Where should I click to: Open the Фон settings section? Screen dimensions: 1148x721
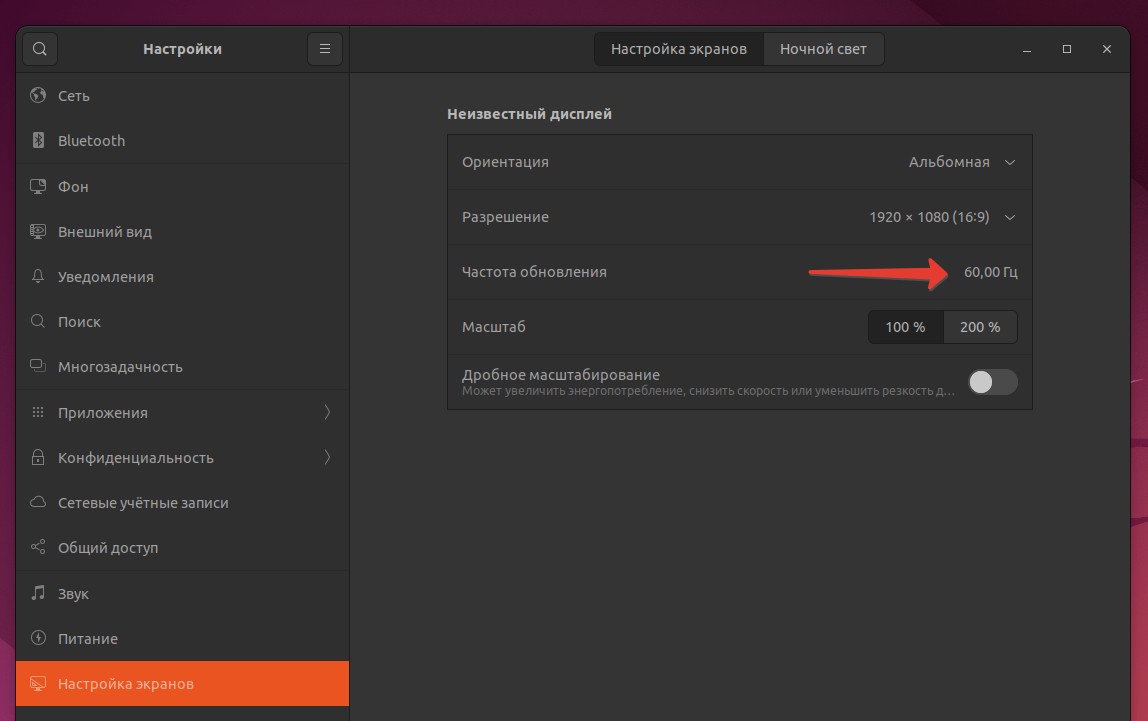pos(182,186)
